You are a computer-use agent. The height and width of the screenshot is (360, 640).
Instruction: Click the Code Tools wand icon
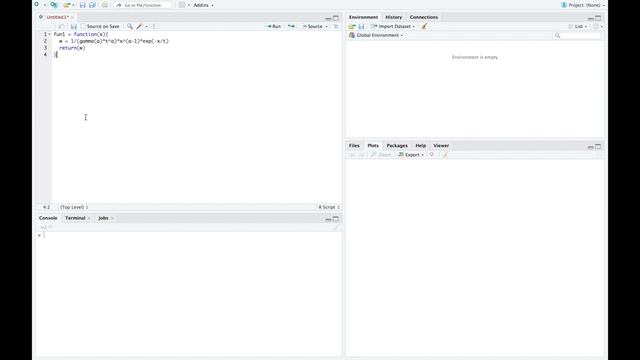coord(140,27)
